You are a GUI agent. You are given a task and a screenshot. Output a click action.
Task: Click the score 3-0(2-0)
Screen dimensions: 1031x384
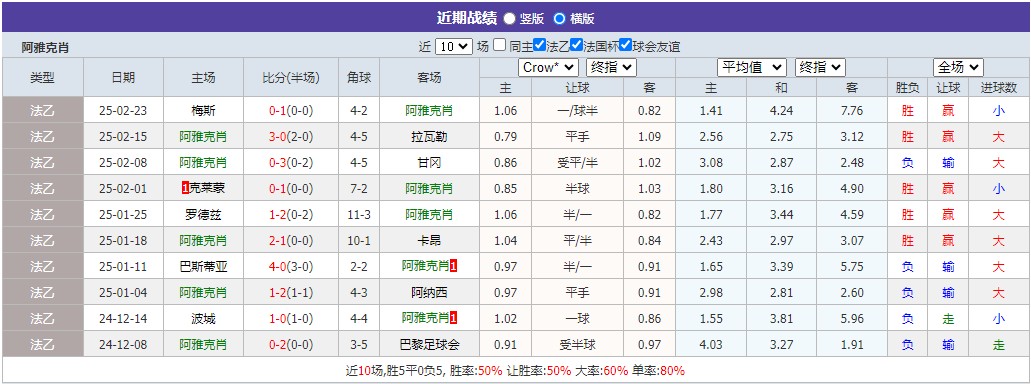(291, 137)
